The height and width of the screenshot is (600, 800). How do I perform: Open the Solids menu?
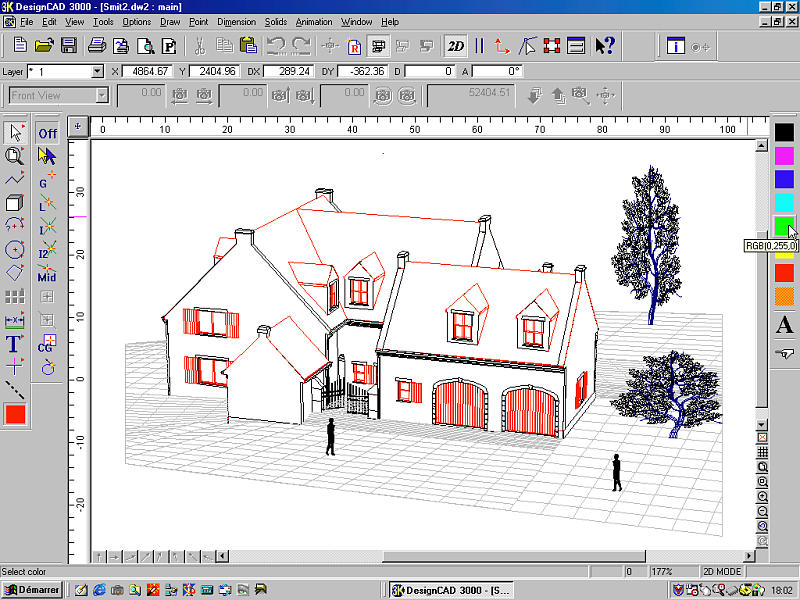tap(275, 21)
